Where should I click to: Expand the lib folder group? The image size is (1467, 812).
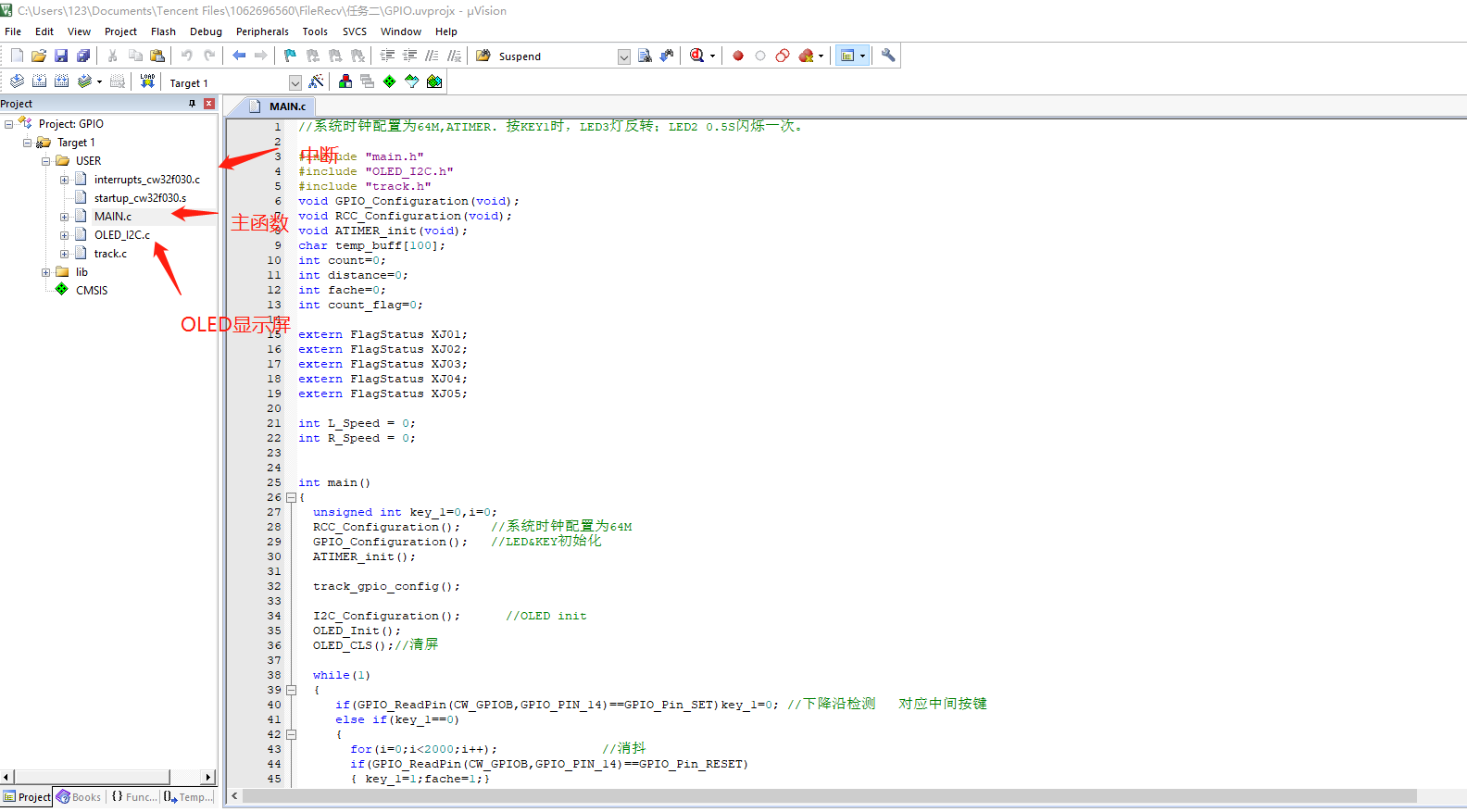pyautogui.click(x=45, y=272)
